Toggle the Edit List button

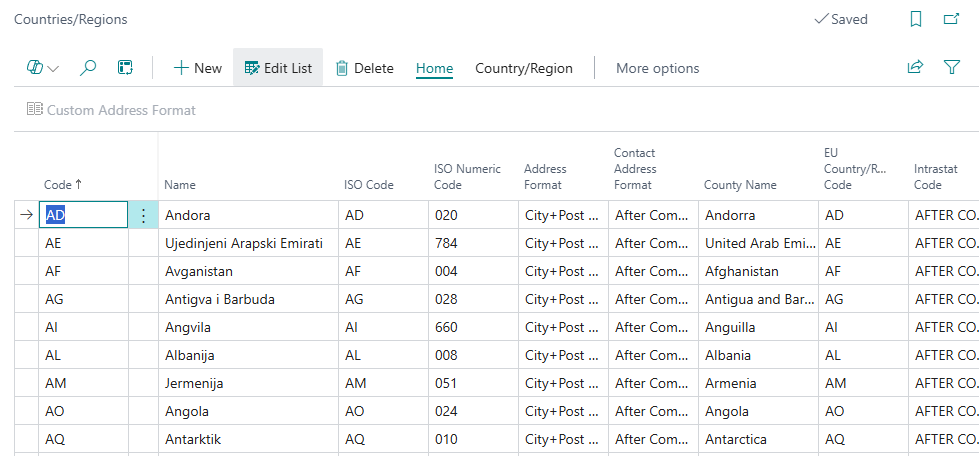click(278, 68)
